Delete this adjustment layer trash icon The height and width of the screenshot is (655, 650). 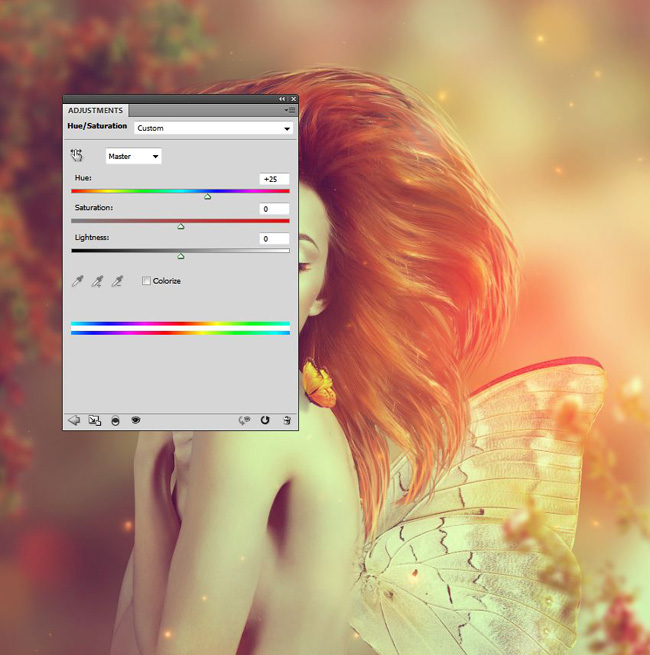(287, 420)
